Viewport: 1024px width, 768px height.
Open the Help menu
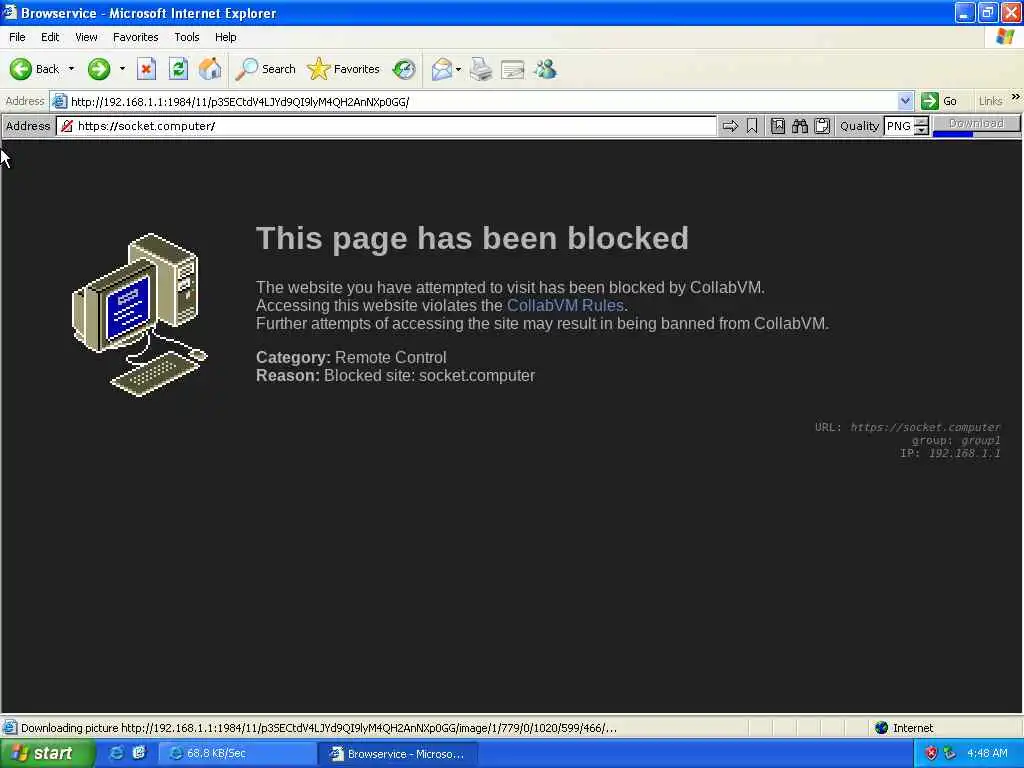(x=225, y=37)
